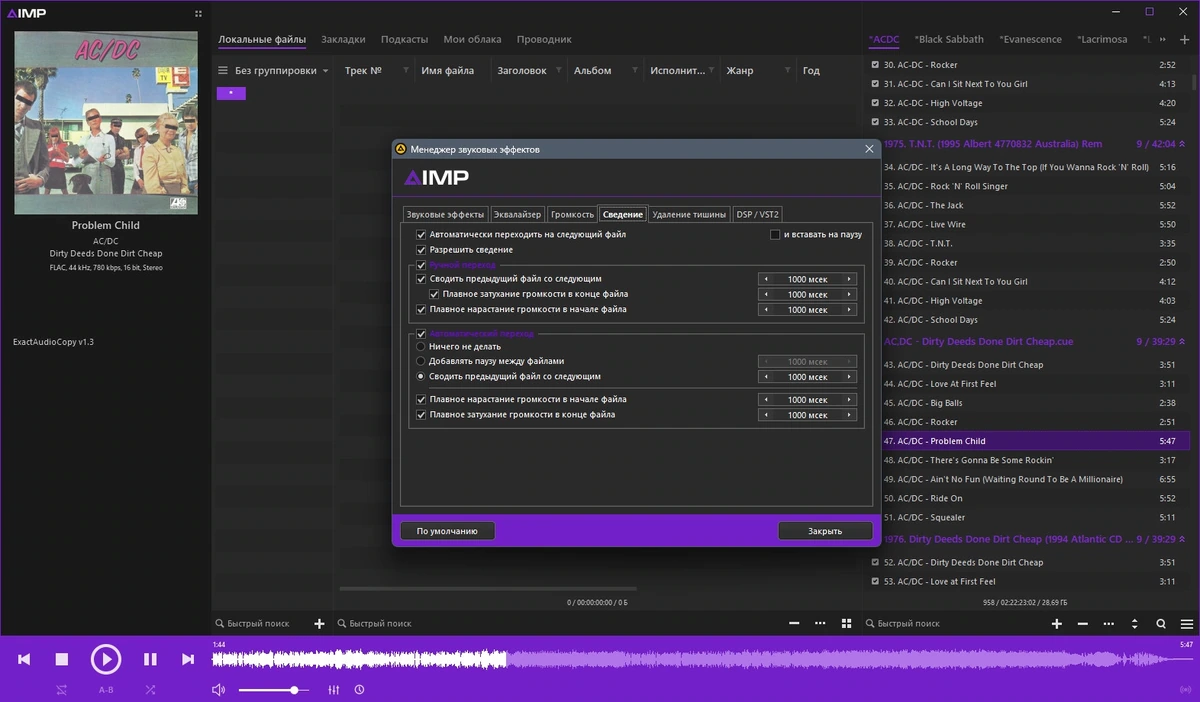Close the Менеджер звуковых эффектов dialog
Viewport: 1200px width, 702px height.
[869, 149]
